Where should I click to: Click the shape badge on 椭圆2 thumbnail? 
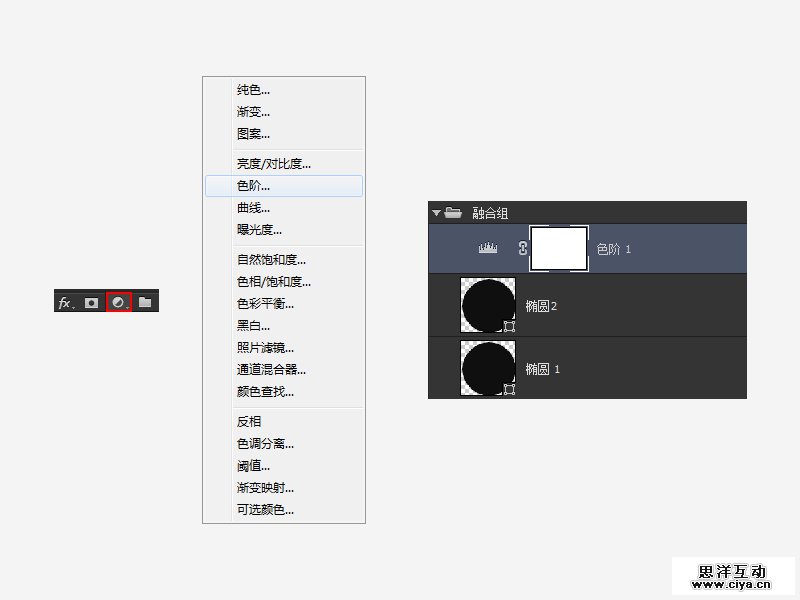coord(508,326)
